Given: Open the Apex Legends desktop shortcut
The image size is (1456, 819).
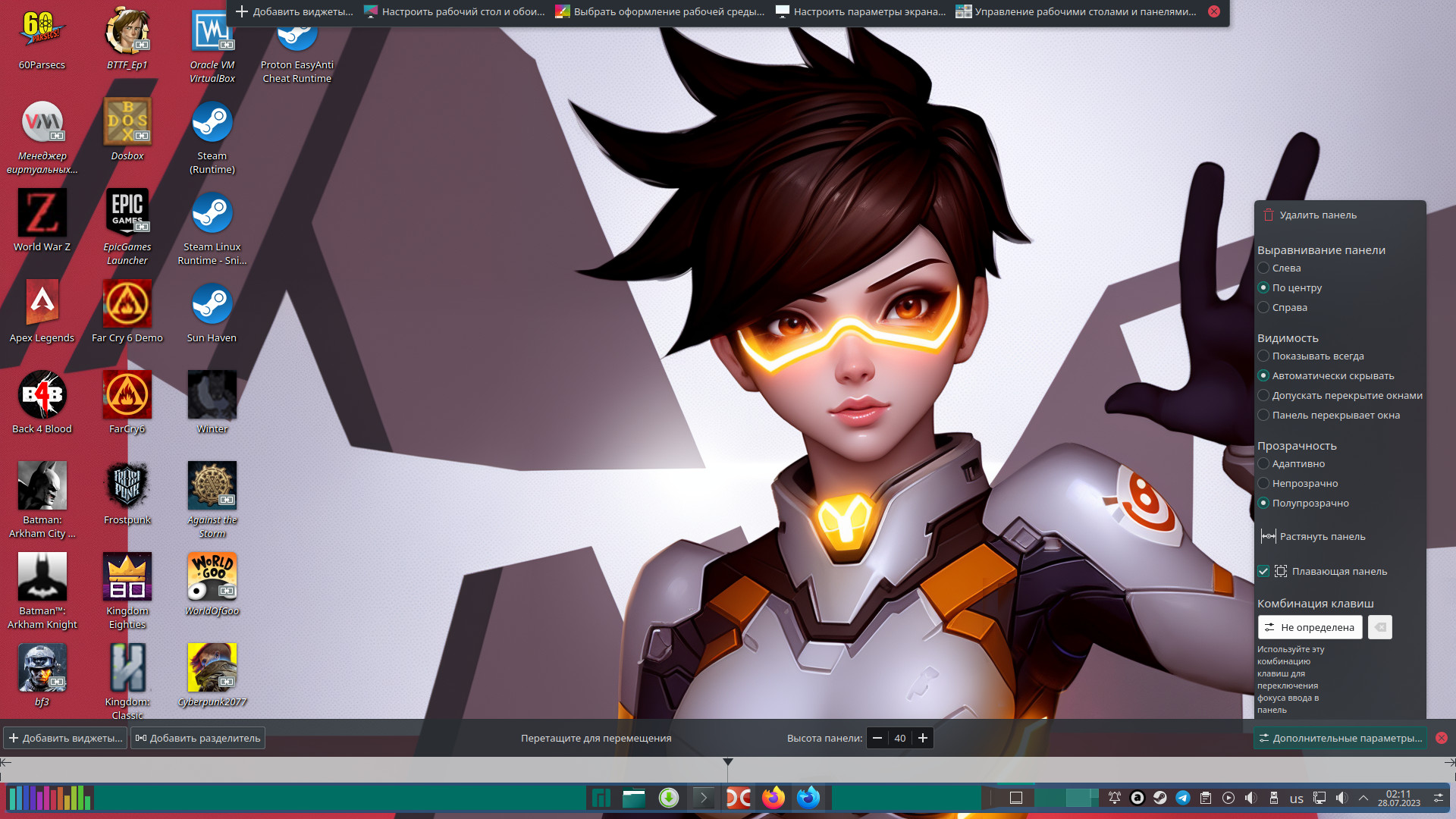Looking at the screenshot, I should [x=42, y=304].
